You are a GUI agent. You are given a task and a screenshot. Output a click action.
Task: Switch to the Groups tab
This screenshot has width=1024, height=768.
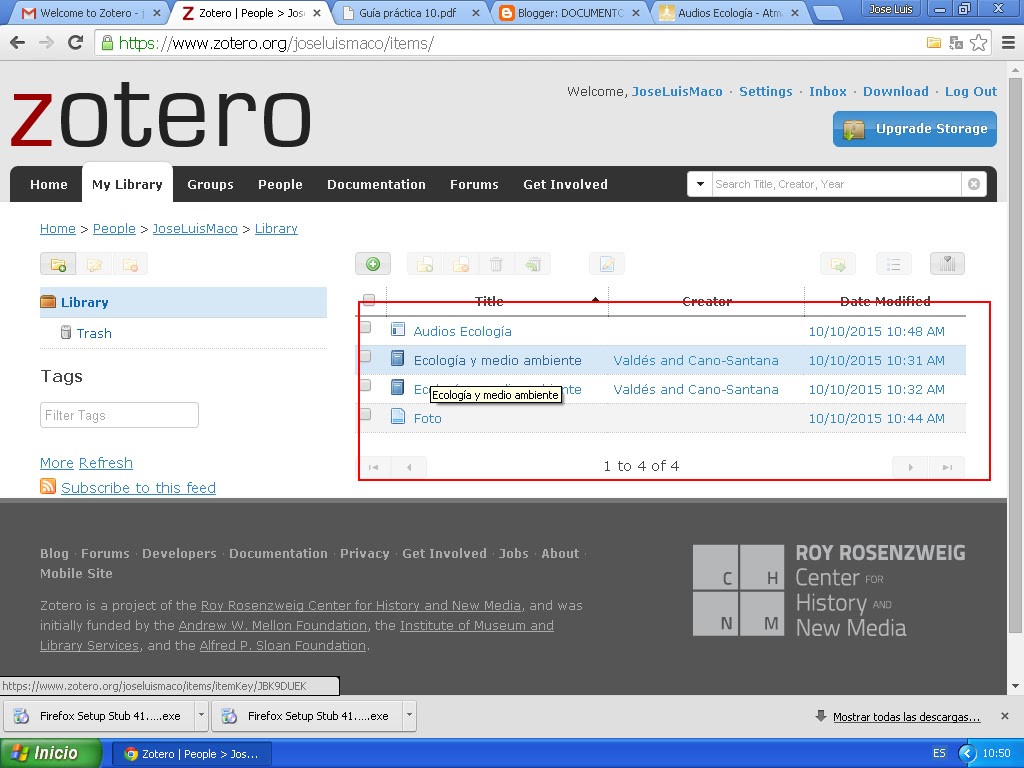[210, 184]
